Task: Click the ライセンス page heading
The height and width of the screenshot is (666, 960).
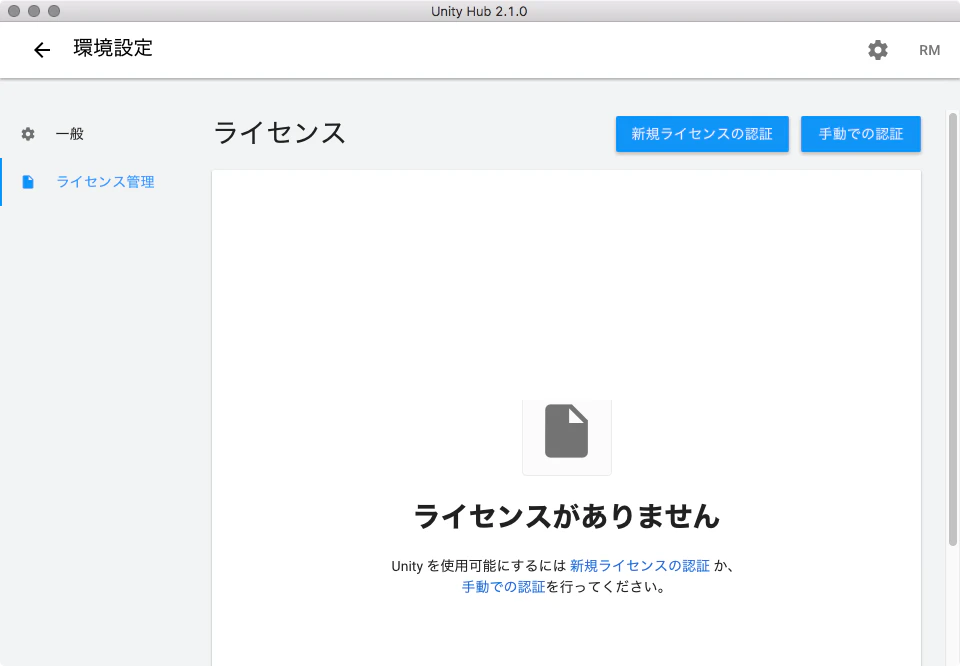Action: point(278,133)
